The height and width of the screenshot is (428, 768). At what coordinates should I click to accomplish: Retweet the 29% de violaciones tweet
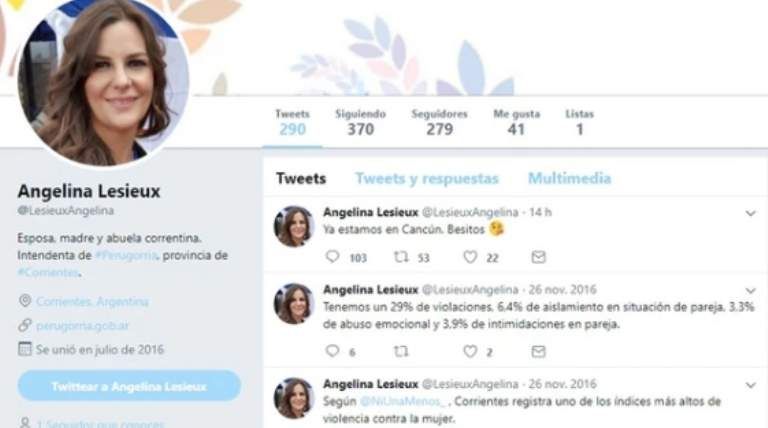tap(401, 351)
